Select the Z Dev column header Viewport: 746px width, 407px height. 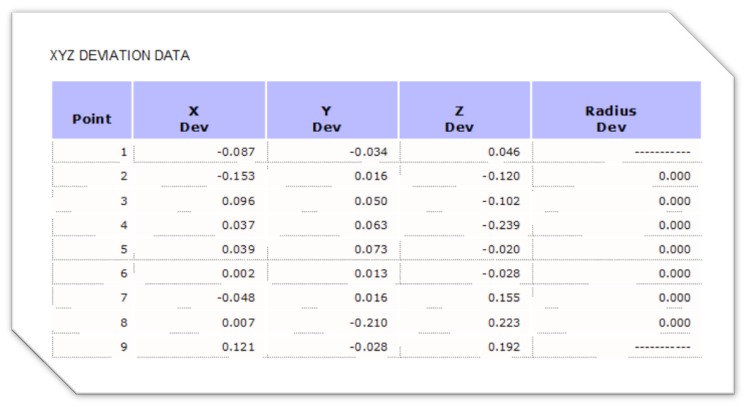click(465, 118)
